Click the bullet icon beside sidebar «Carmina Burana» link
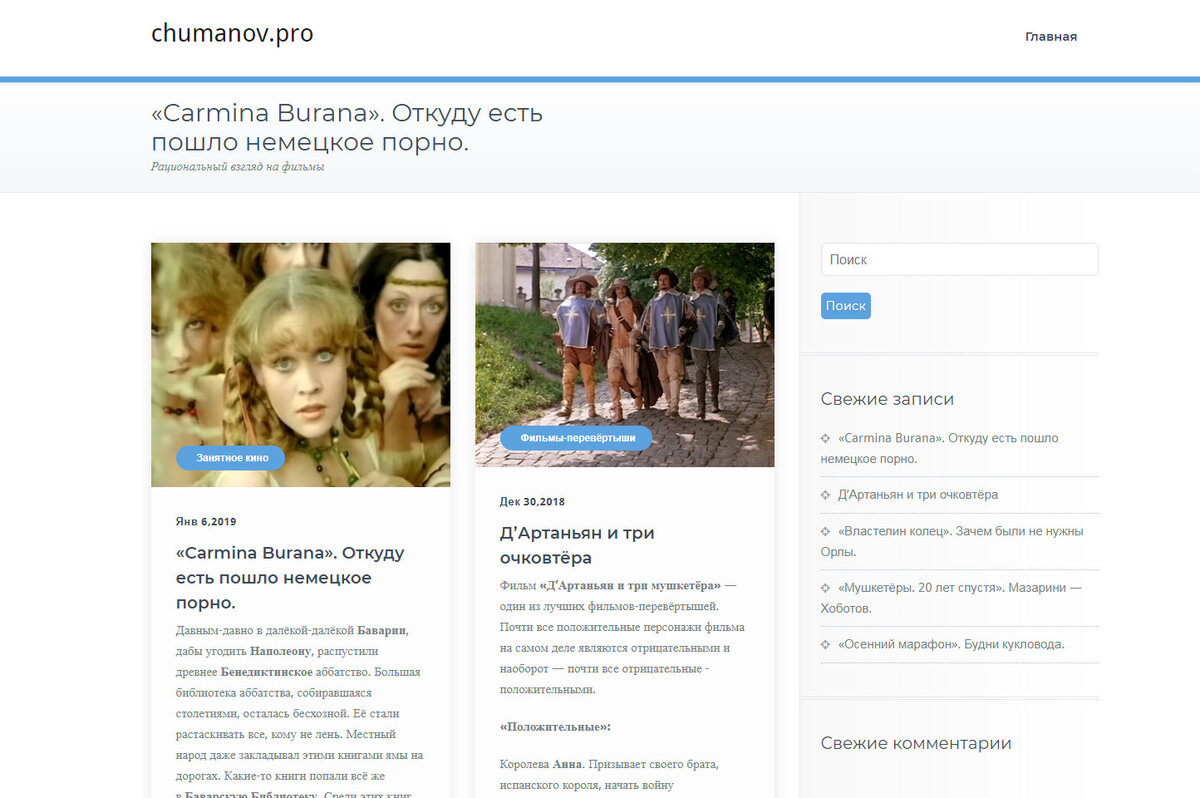 point(826,438)
